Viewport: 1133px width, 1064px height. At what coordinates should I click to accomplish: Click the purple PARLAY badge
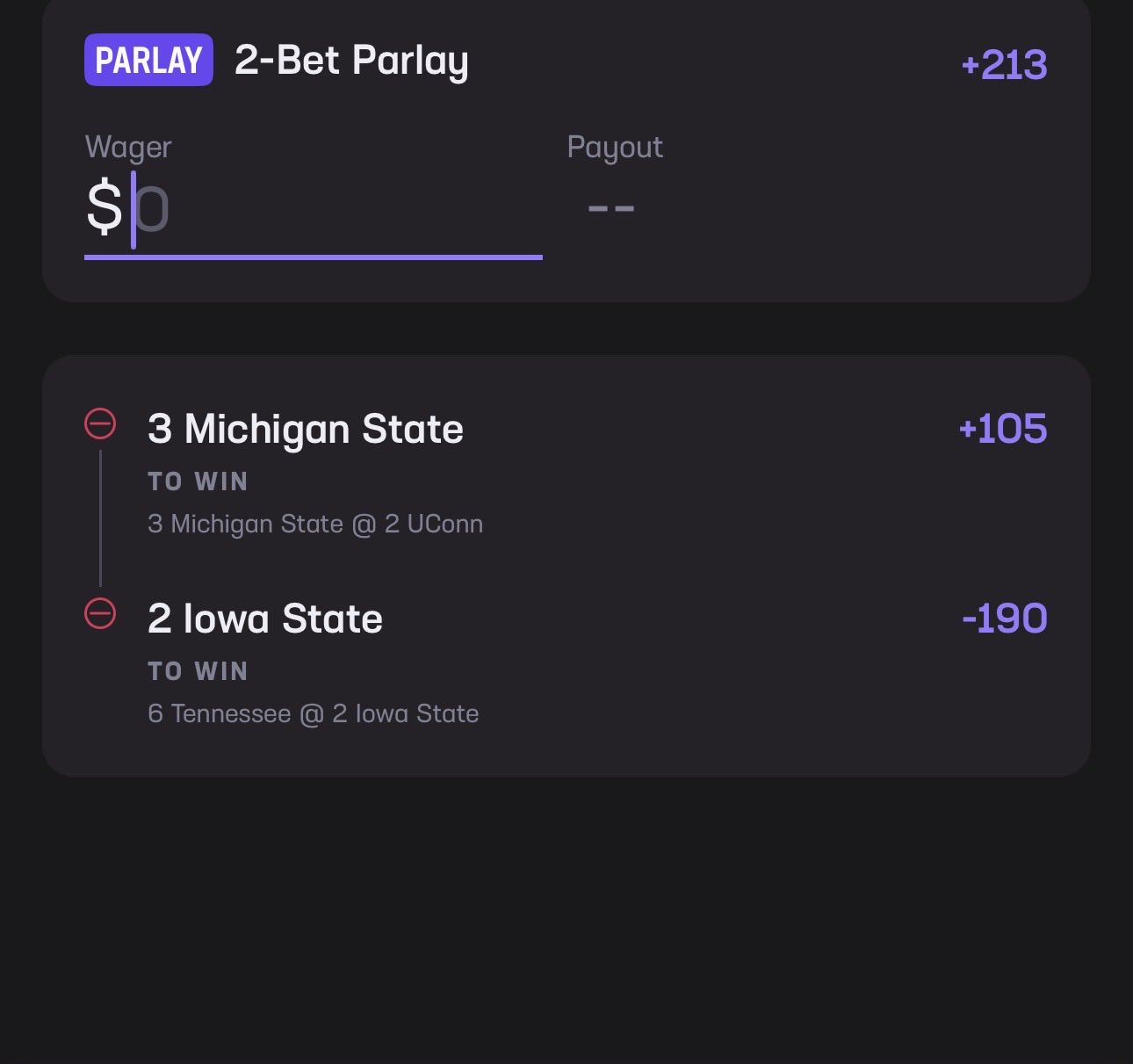coord(148,60)
